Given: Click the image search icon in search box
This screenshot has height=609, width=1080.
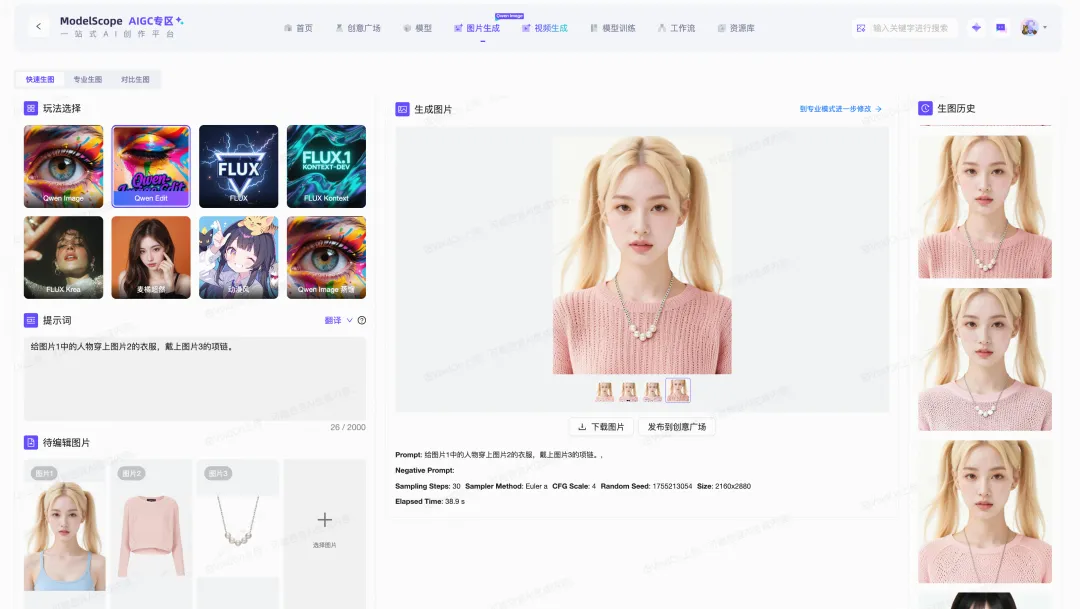Looking at the screenshot, I should 861,28.
